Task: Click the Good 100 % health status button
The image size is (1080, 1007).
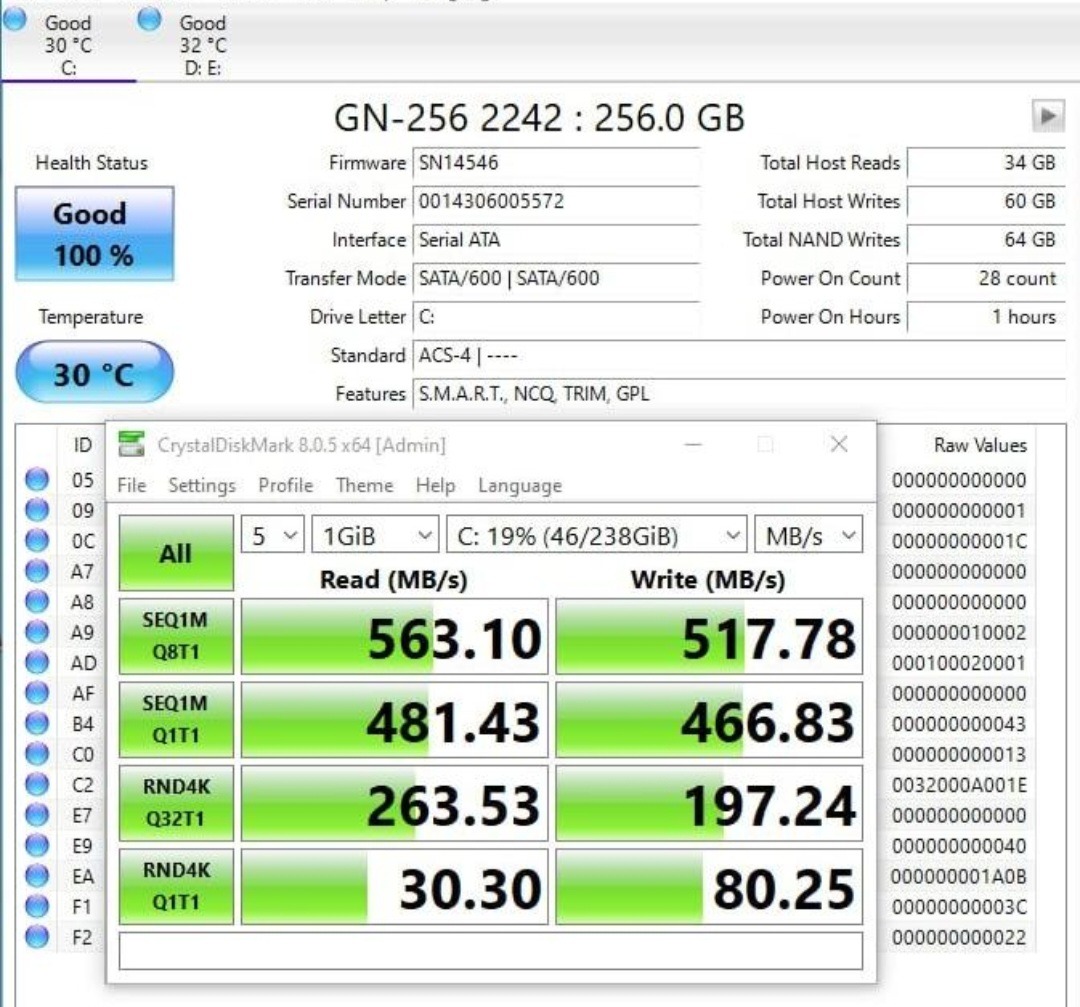Action: pos(94,233)
